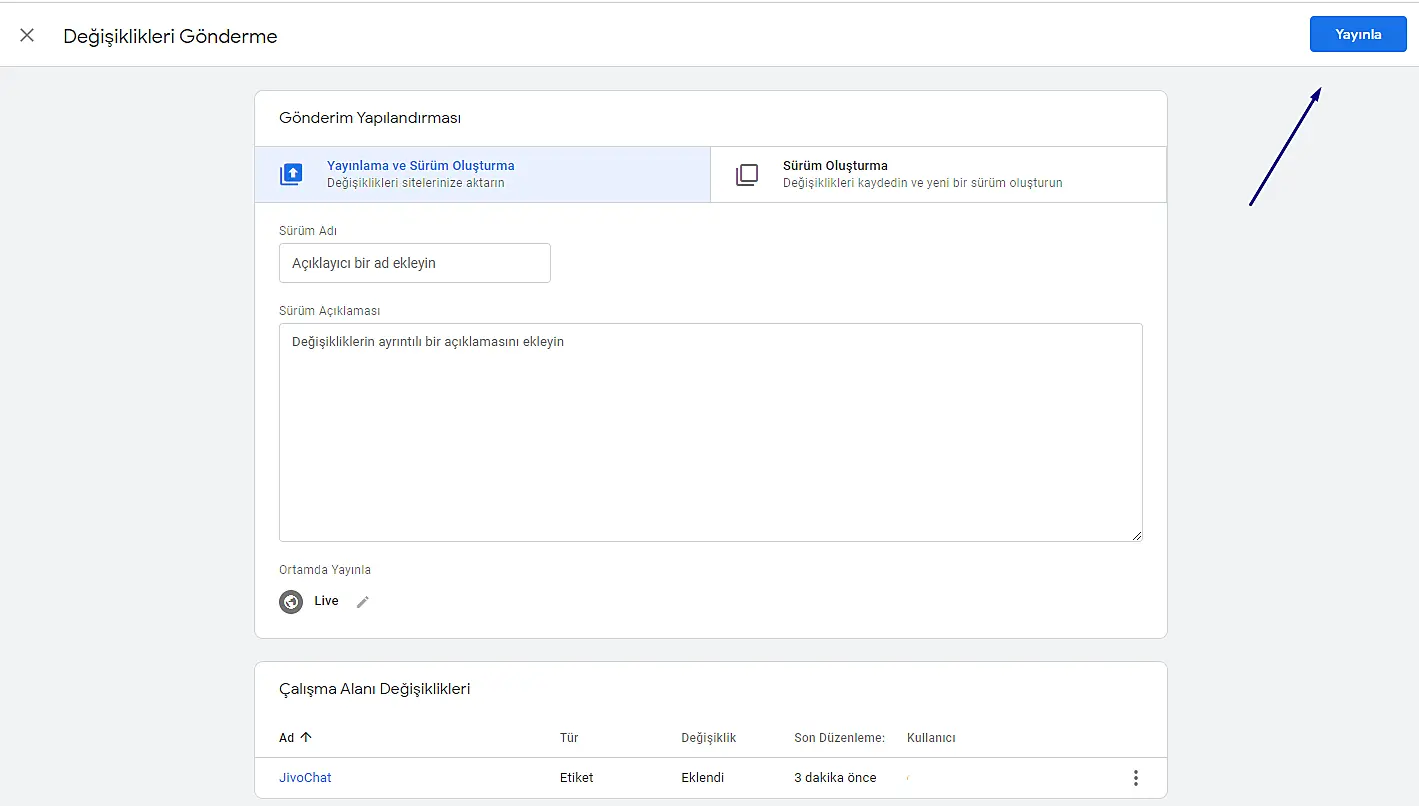1419x806 pixels.
Task: Close the Değişiklikleri Gönderme panel
Action: pyautogui.click(x=27, y=36)
